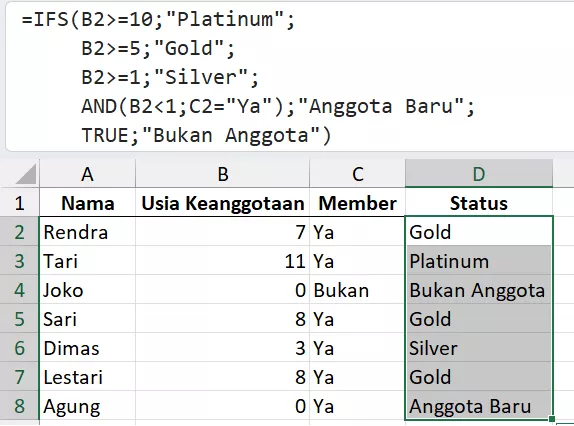The height and width of the screenshot is (426, 574).
Task: Click the select-all corner triangle
Action: (26, 174)
